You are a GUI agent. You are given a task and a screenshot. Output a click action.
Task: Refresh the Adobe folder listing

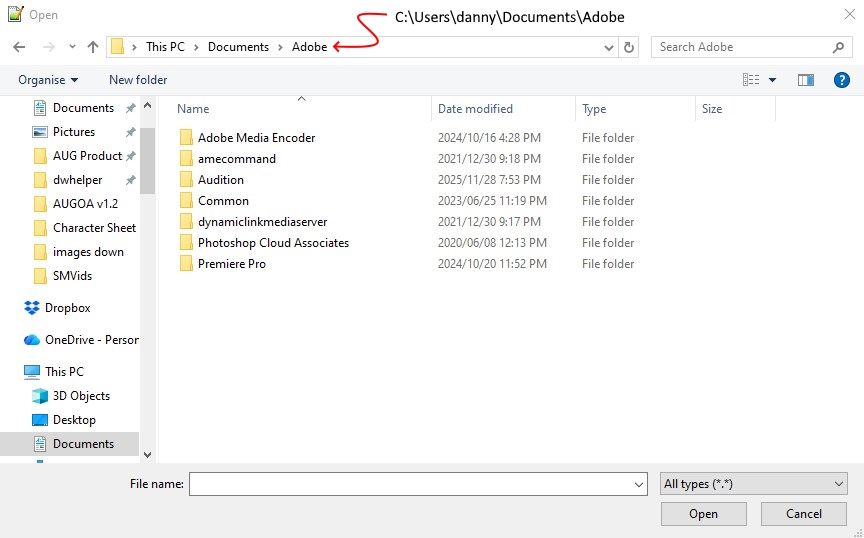[629, 47]
